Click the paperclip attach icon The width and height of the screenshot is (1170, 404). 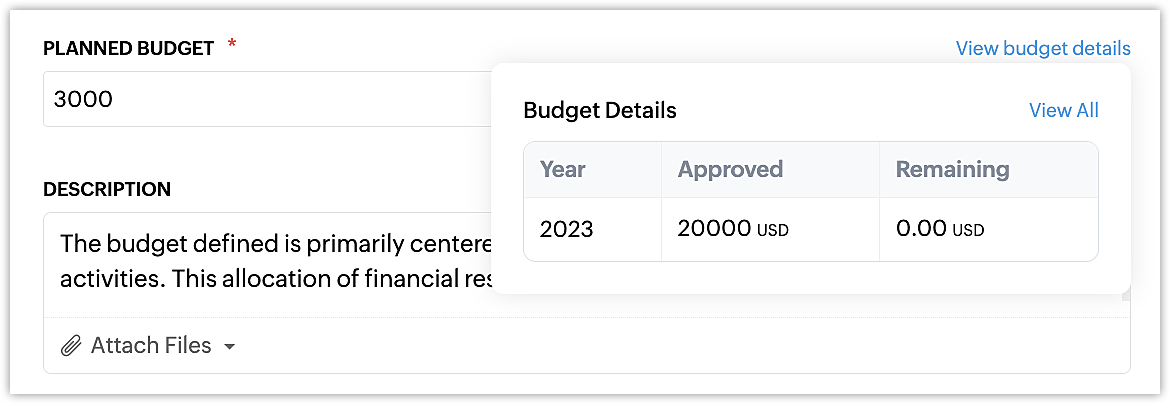pos(70,346)
